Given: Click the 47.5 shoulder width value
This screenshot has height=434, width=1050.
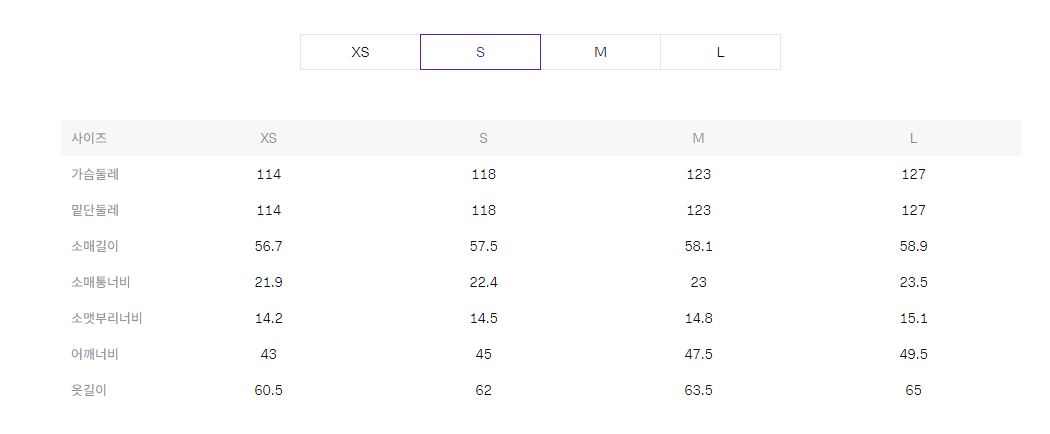Looking at the screenshot, I should 698,354.
